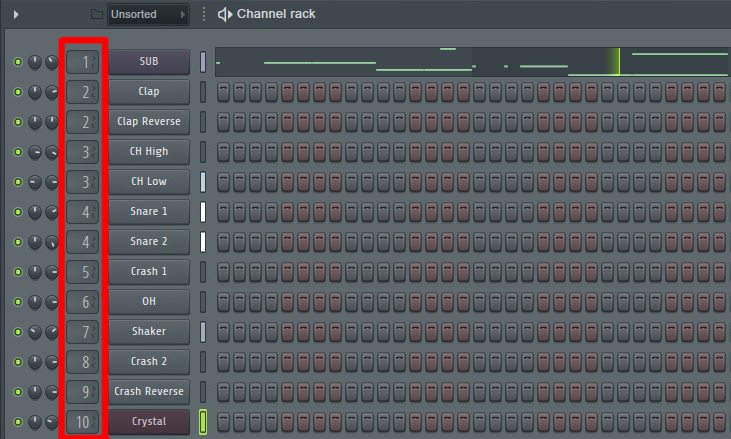Open the Crystal channel button
Image resolution: width=731 pixels, height=439 pixels.
[x=149, y=421]
